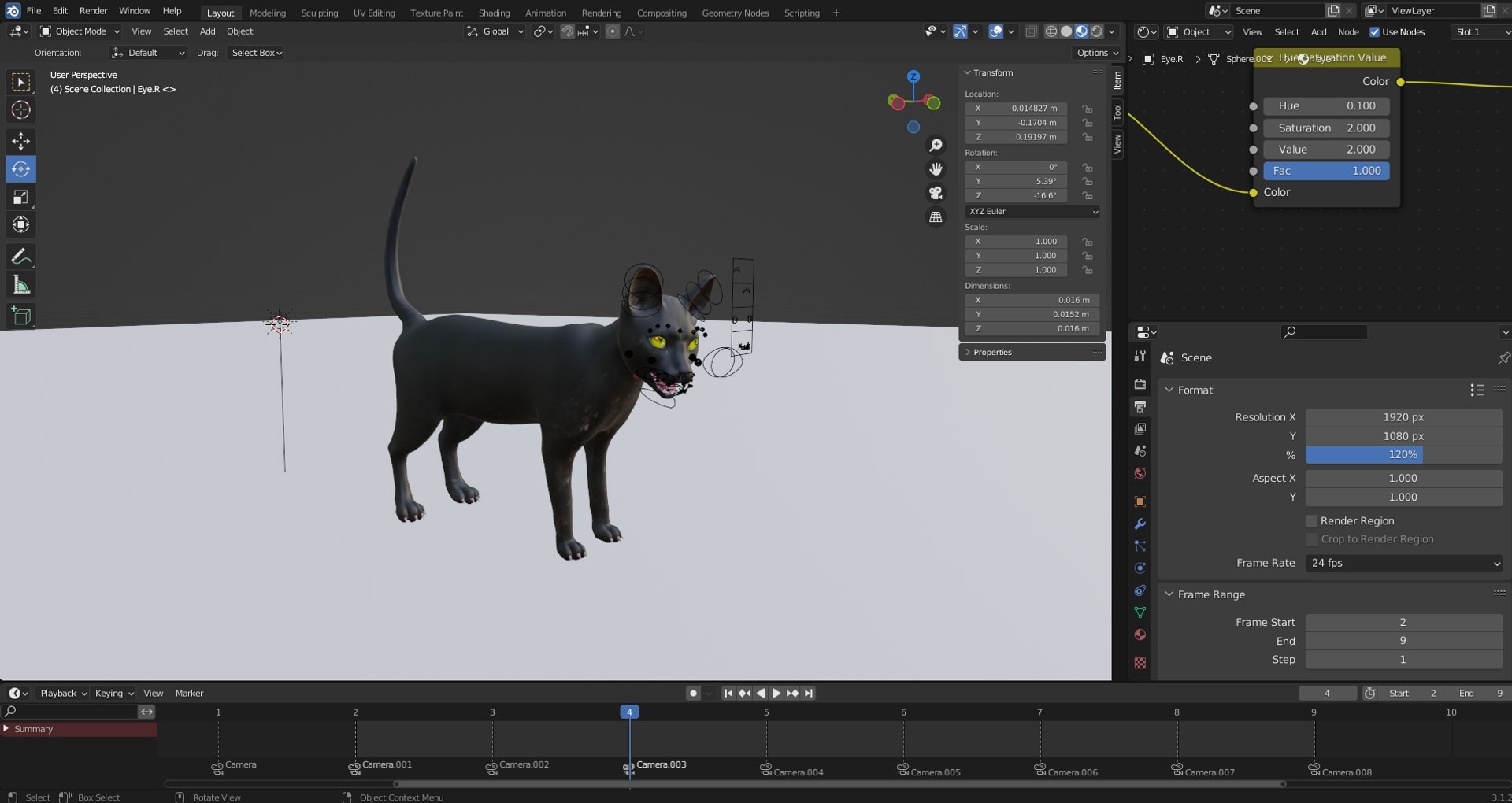Toggle snapping magnet icon
1512x803 pixels.
click(x=567, y=31)
